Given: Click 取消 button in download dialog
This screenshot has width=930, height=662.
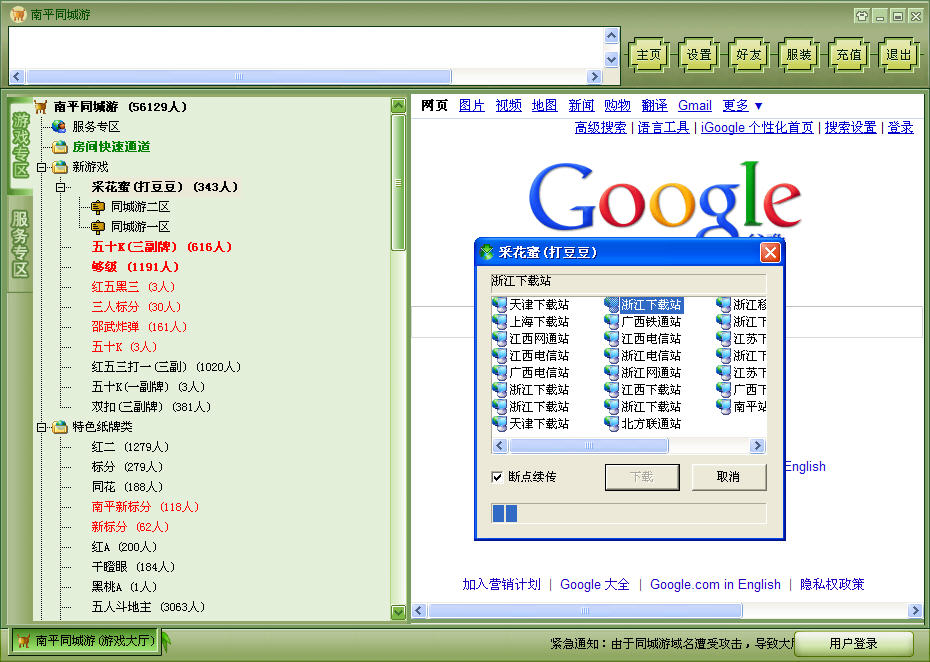Looking at the screenshot, I should pyautogui.click(x=728, y=477).
